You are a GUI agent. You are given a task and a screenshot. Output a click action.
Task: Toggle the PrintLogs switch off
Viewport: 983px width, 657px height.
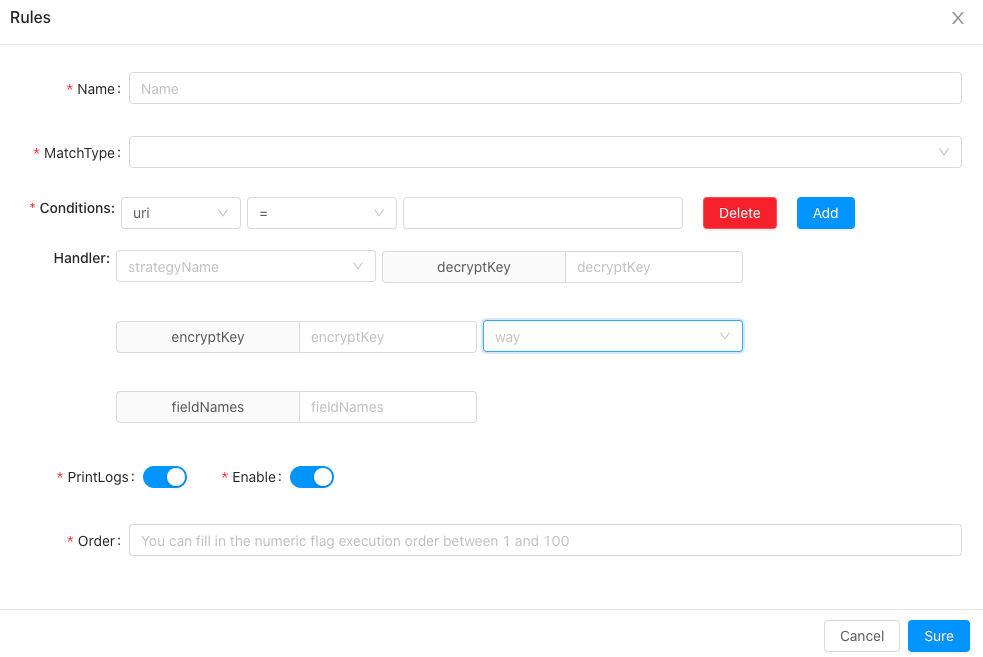[x=165, y=477]
